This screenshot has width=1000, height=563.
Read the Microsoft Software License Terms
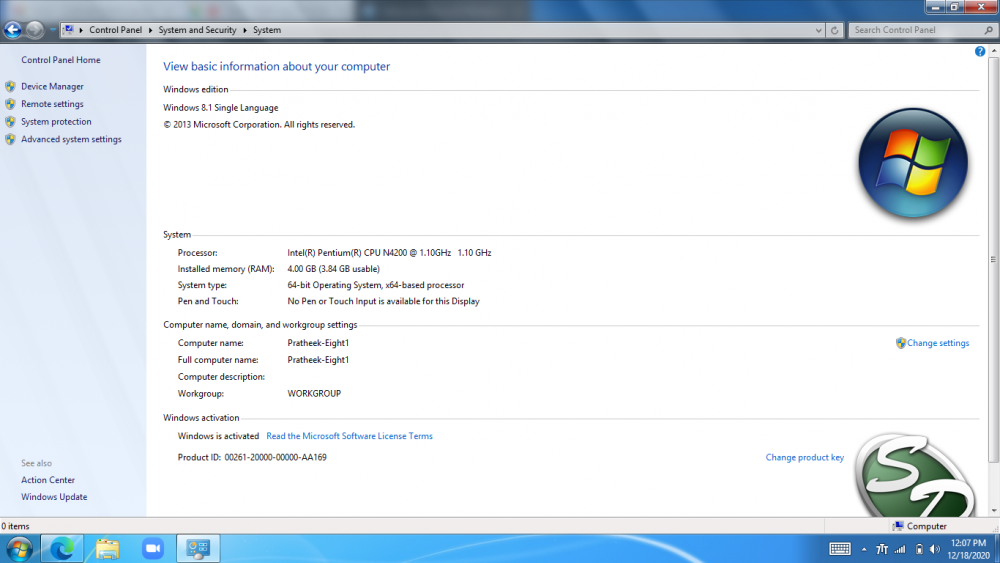click(349, 436)
